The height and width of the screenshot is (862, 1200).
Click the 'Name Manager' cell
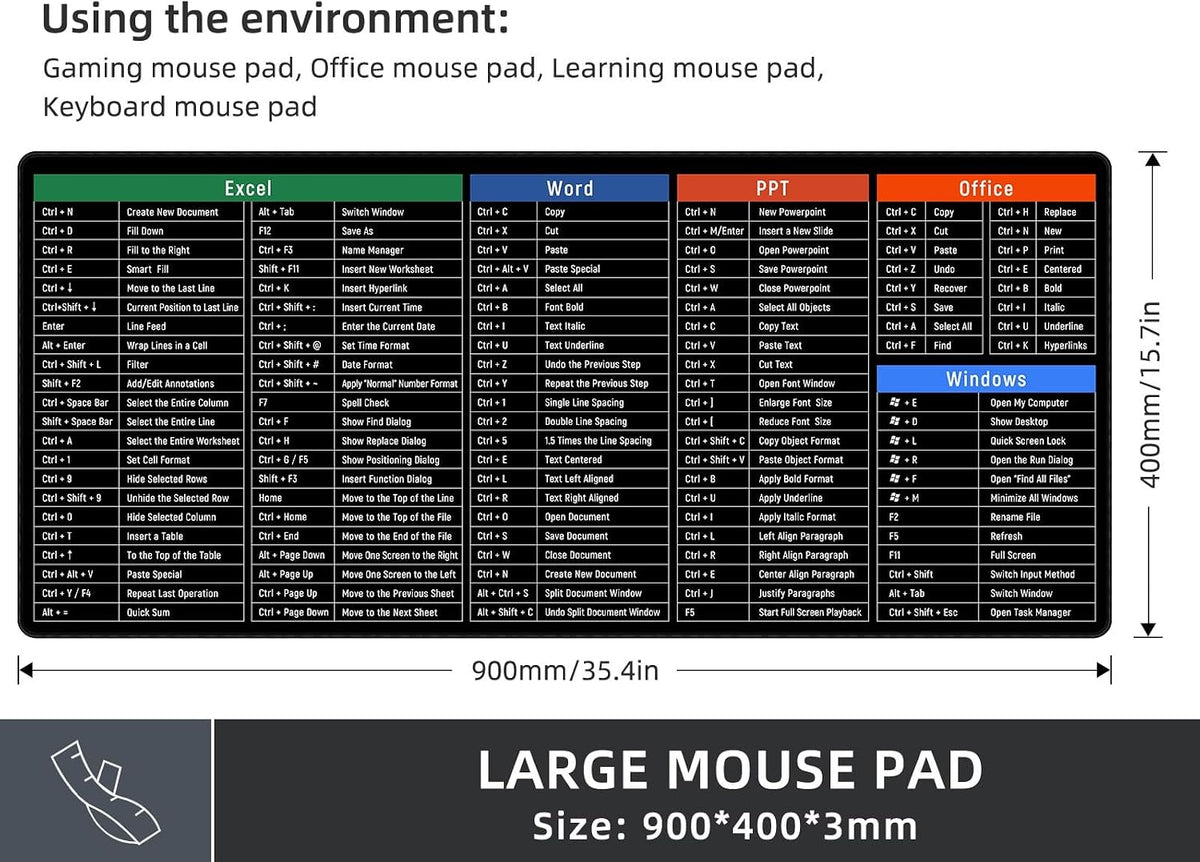tap(399, 250)
